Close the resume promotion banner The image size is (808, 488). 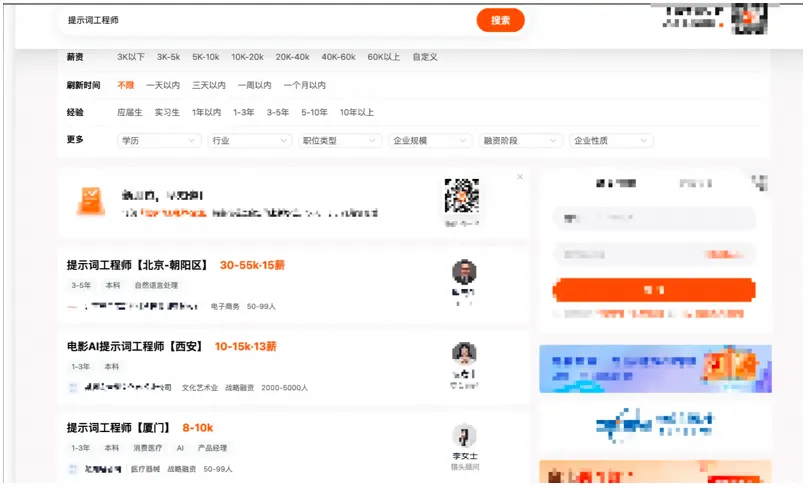(520, 177)
